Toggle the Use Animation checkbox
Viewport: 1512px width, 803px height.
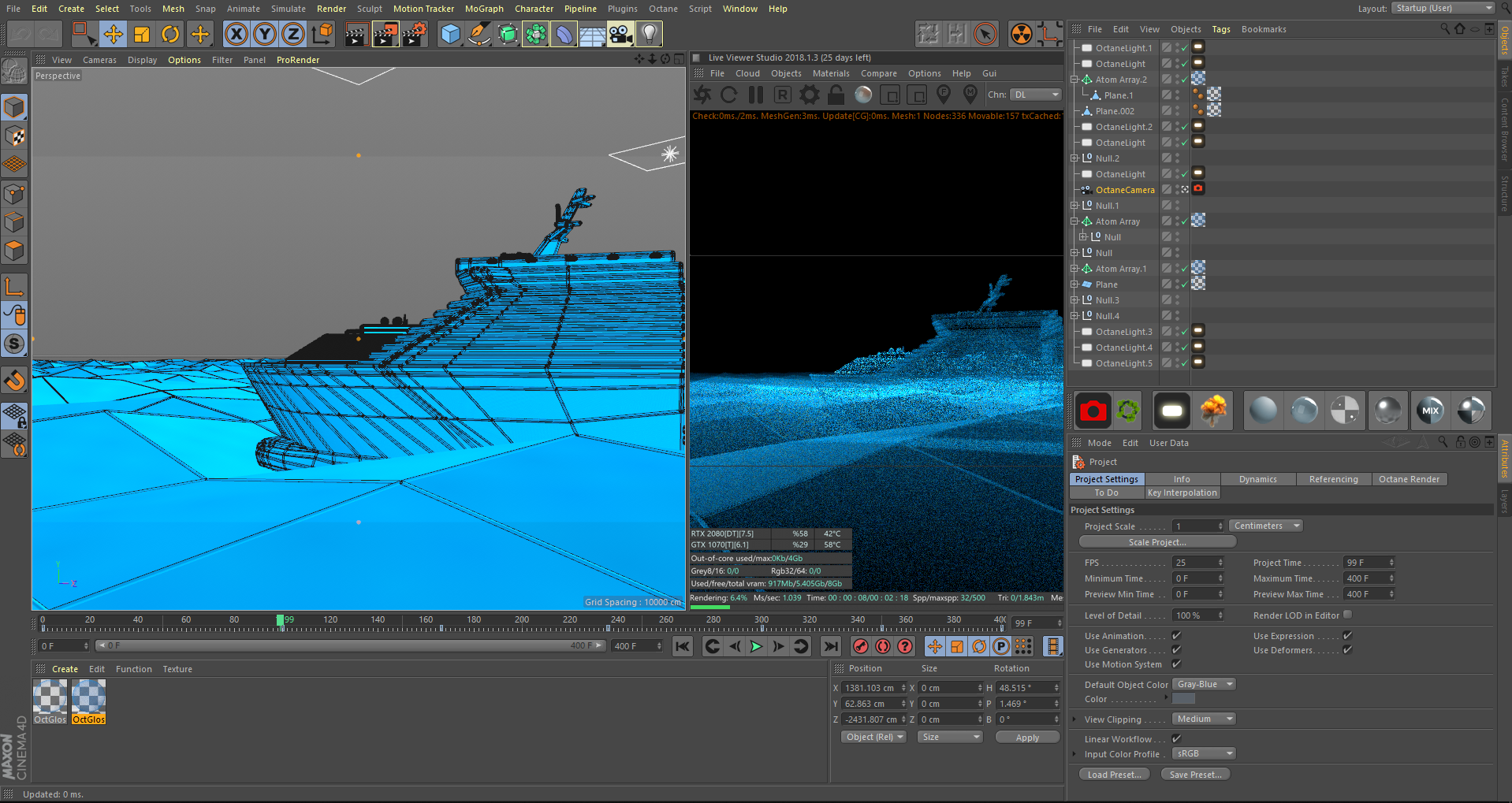point(1176,636)
